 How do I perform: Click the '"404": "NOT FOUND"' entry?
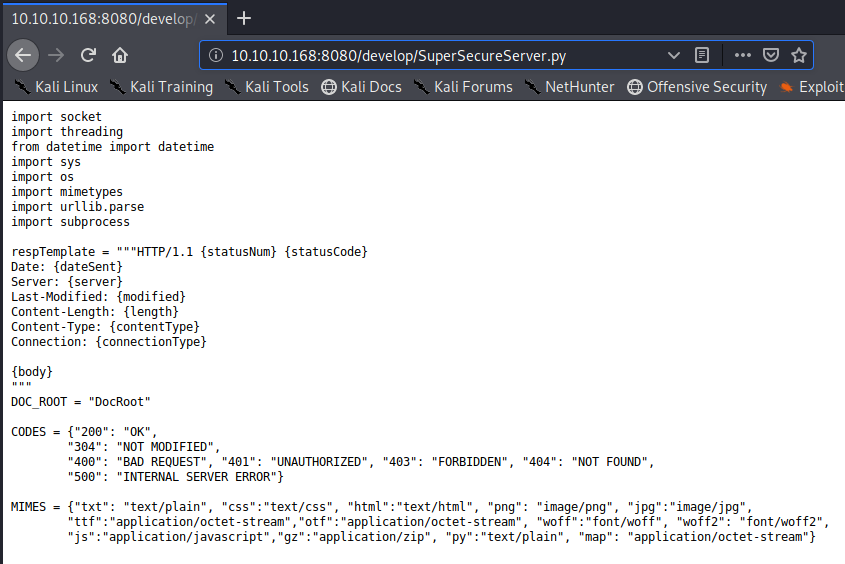click(x=585, y=463)
